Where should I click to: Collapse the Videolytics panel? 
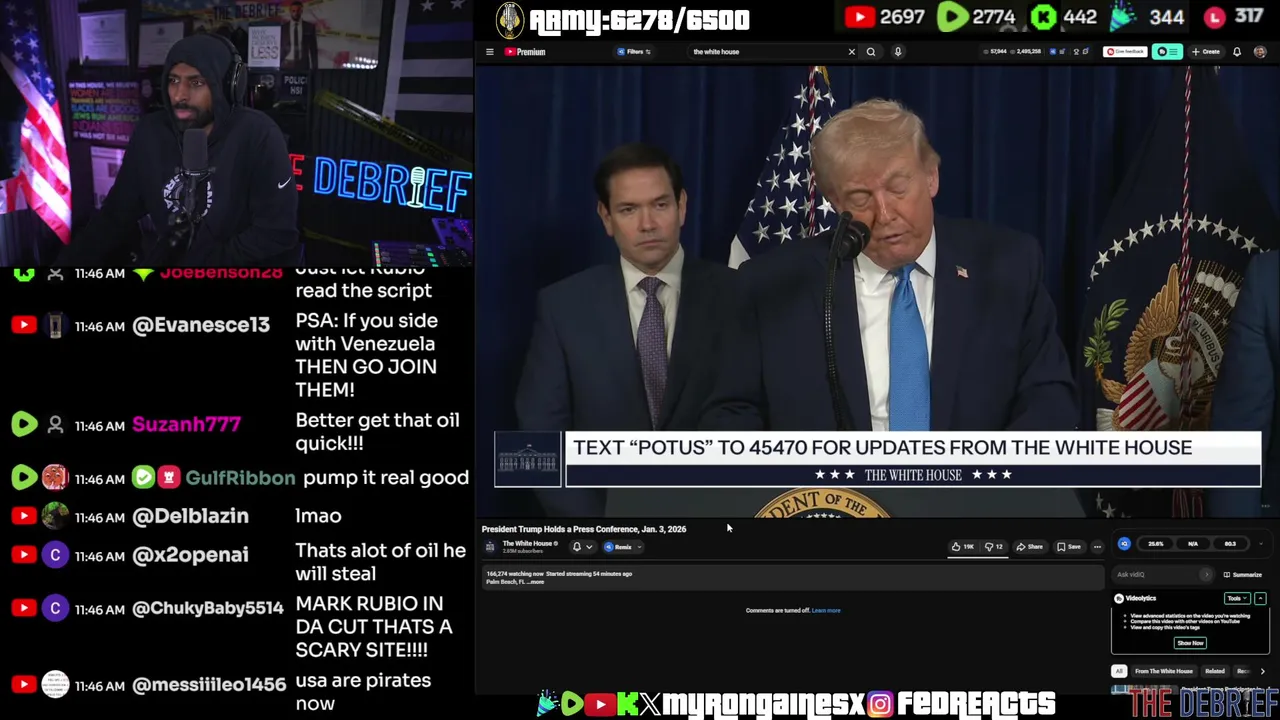coord(1260,598)
